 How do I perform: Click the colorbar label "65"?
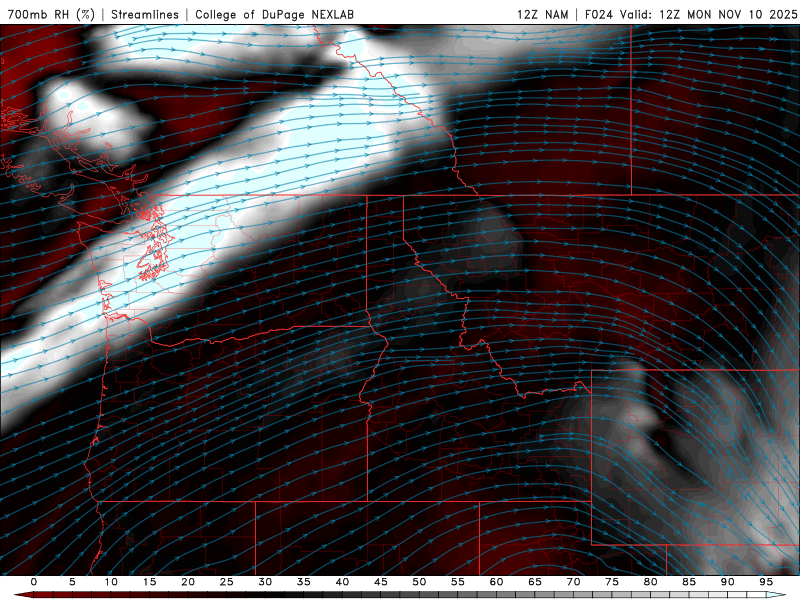pyautogui.click(x=535, y=582)
